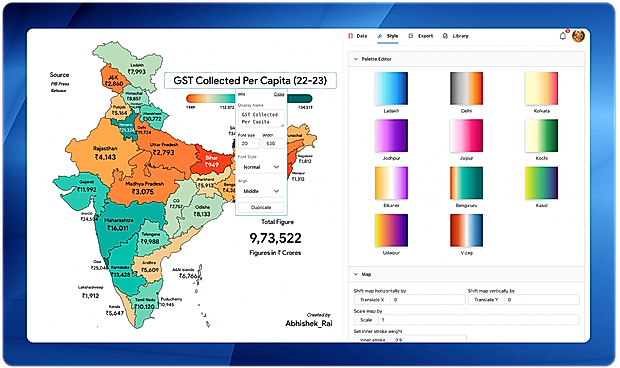Image resolution: width=620 pixels, height=368 pixels.
Task: Collapse the Map section
Action: pos(355,274)
